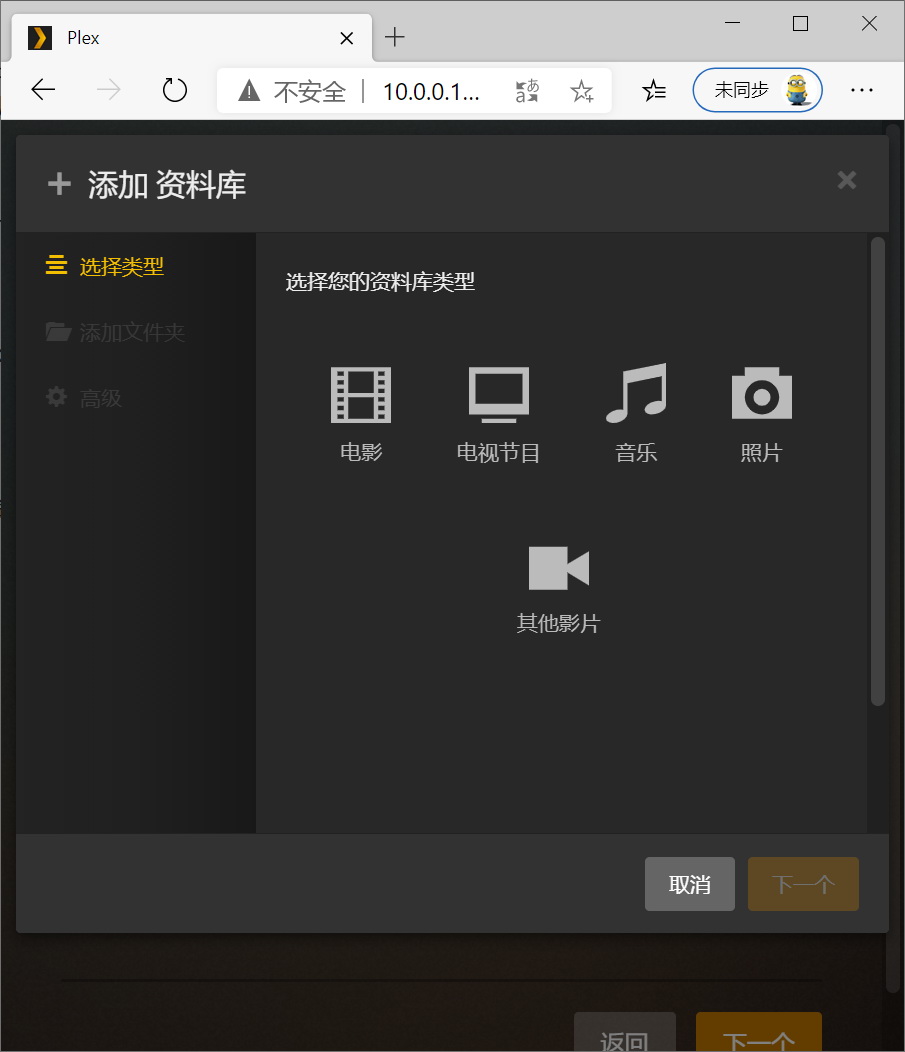
Task: Add page to favorites with star icon
Action: pyautogui.click(x=582, y=91)
